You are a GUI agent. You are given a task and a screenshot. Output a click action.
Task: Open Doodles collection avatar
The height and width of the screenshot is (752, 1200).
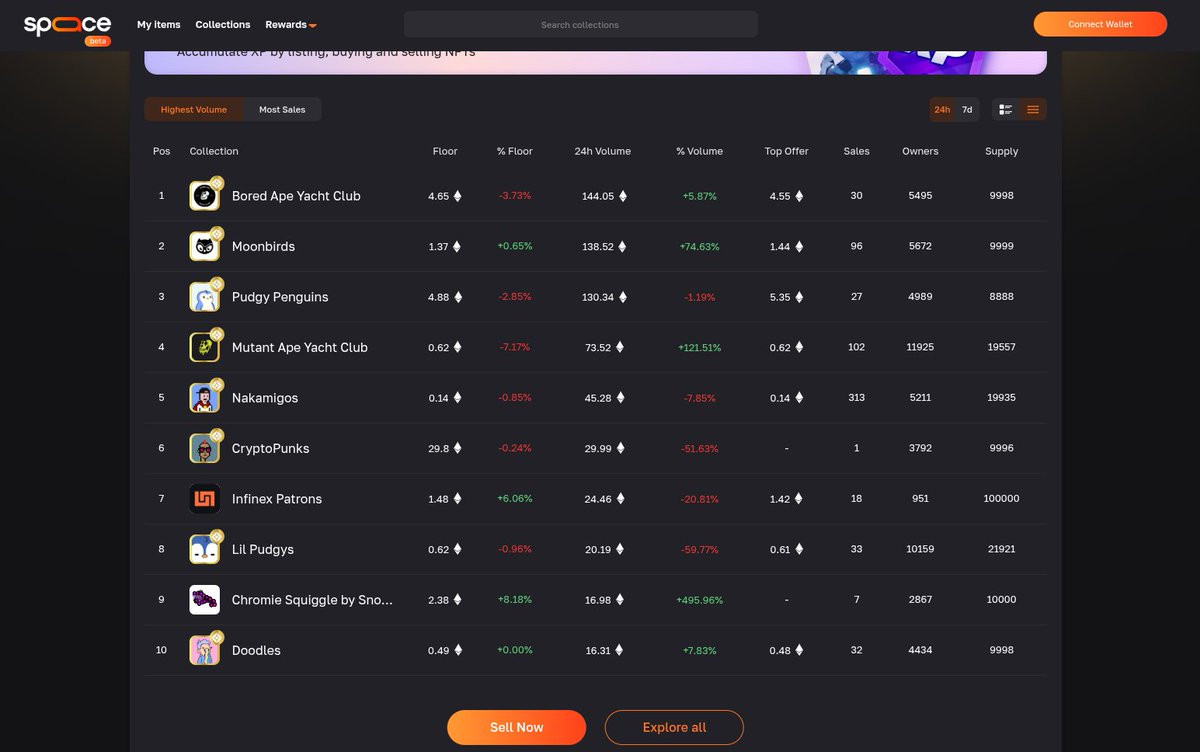pyautogui.click(x=205, y=650)
